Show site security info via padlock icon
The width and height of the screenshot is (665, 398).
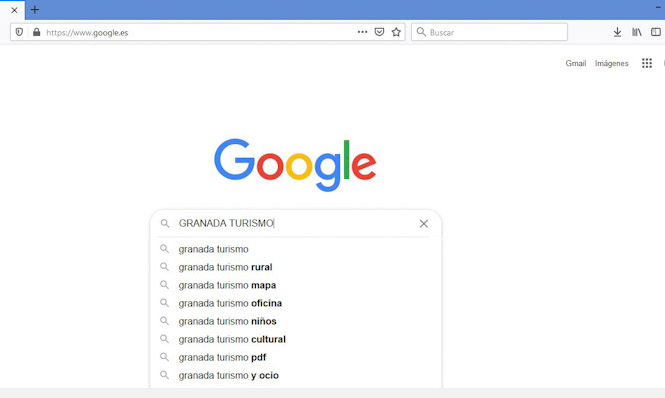click(x=36, y=32)
